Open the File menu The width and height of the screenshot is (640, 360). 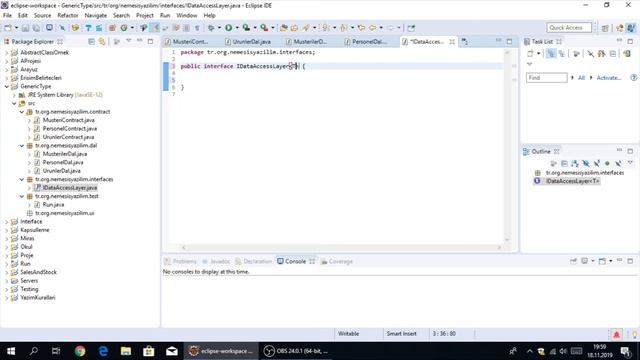click(x=7, y=16)
